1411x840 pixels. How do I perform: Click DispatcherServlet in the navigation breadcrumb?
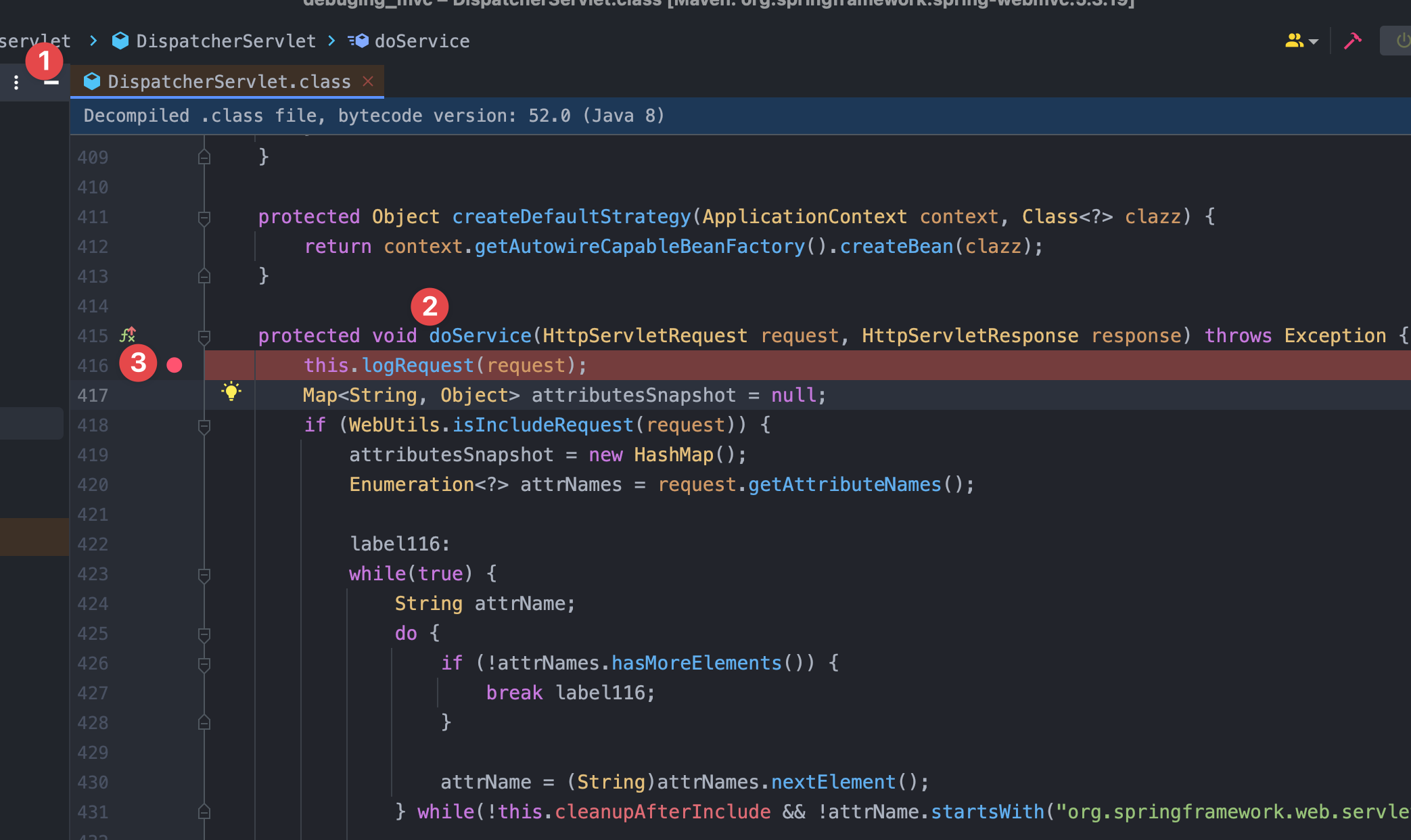pyautogui.click(x=226, y=41)
